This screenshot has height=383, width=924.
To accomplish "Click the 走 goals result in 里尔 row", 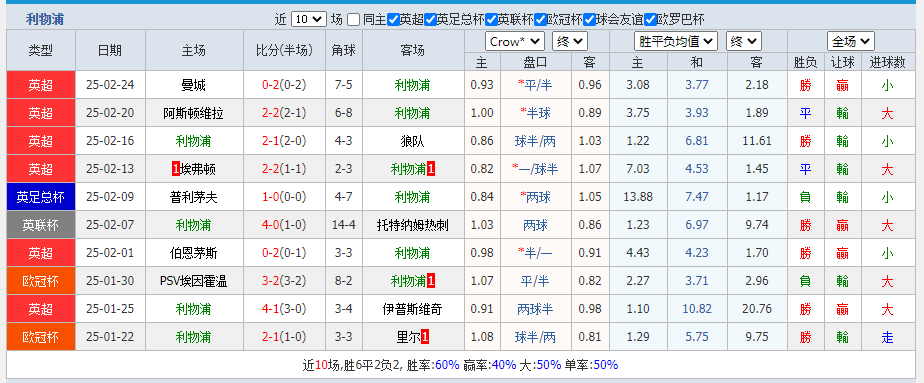I will point(887,338).
